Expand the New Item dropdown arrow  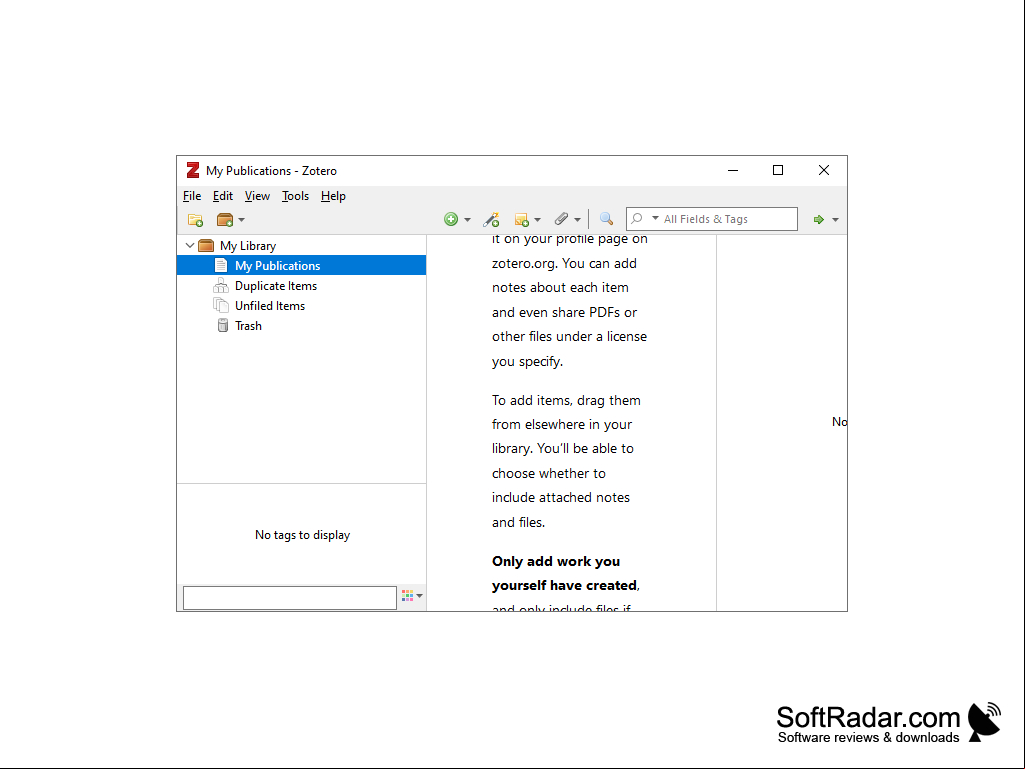click(x=467, y=220)
